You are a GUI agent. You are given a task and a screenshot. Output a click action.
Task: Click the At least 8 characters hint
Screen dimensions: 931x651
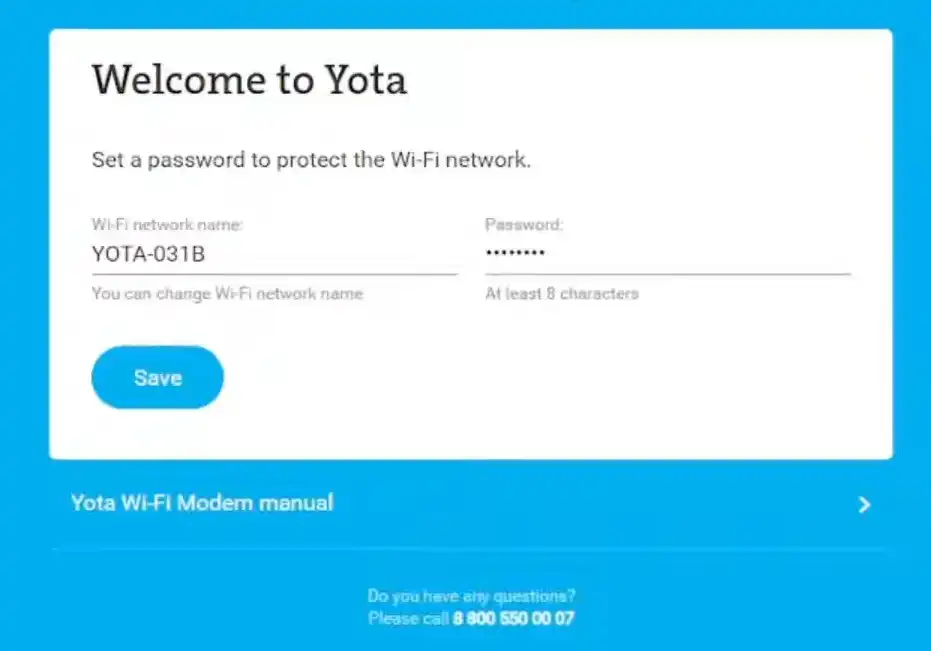(561, 293)
